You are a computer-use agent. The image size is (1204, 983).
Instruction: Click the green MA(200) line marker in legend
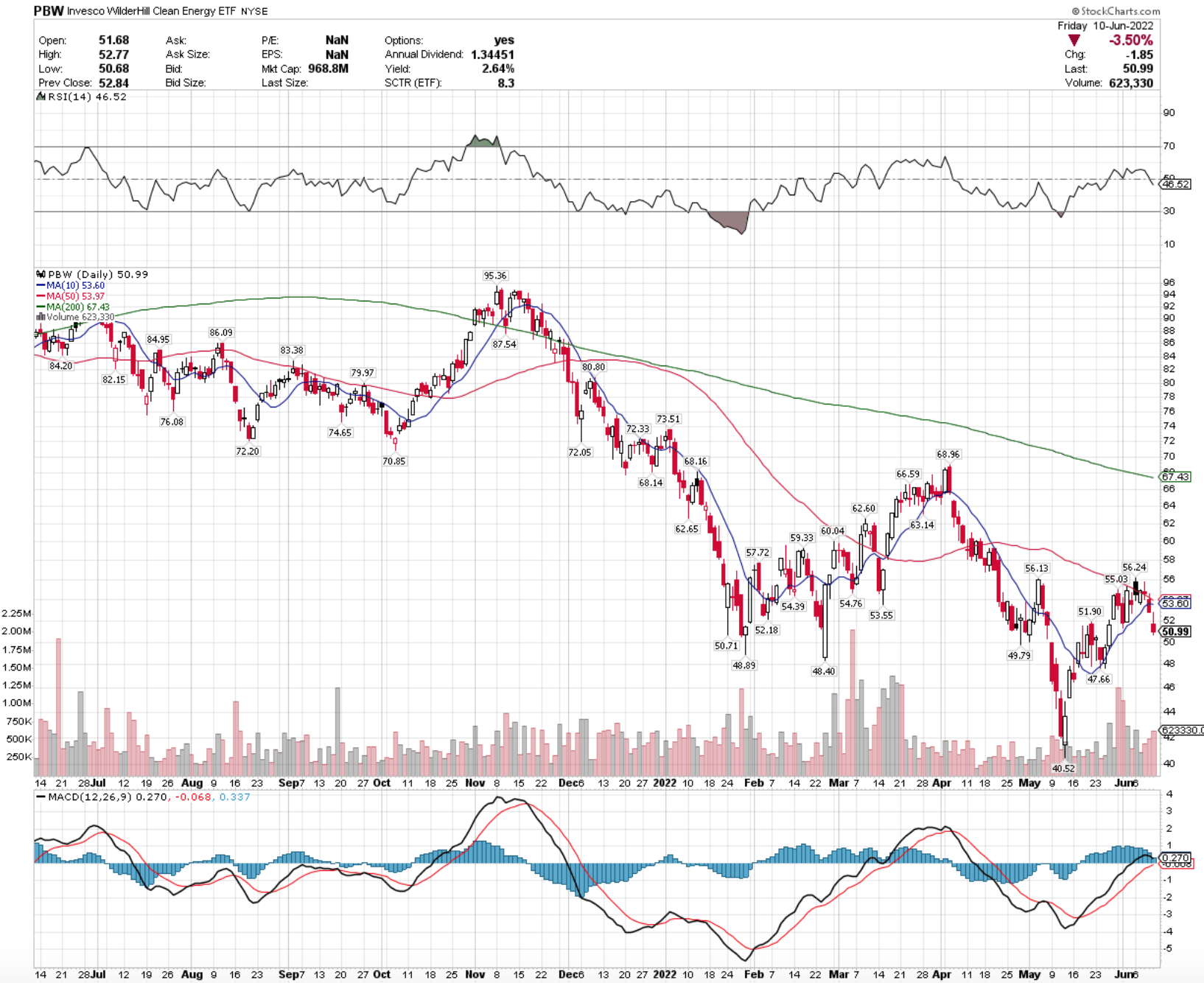(41, 307)
